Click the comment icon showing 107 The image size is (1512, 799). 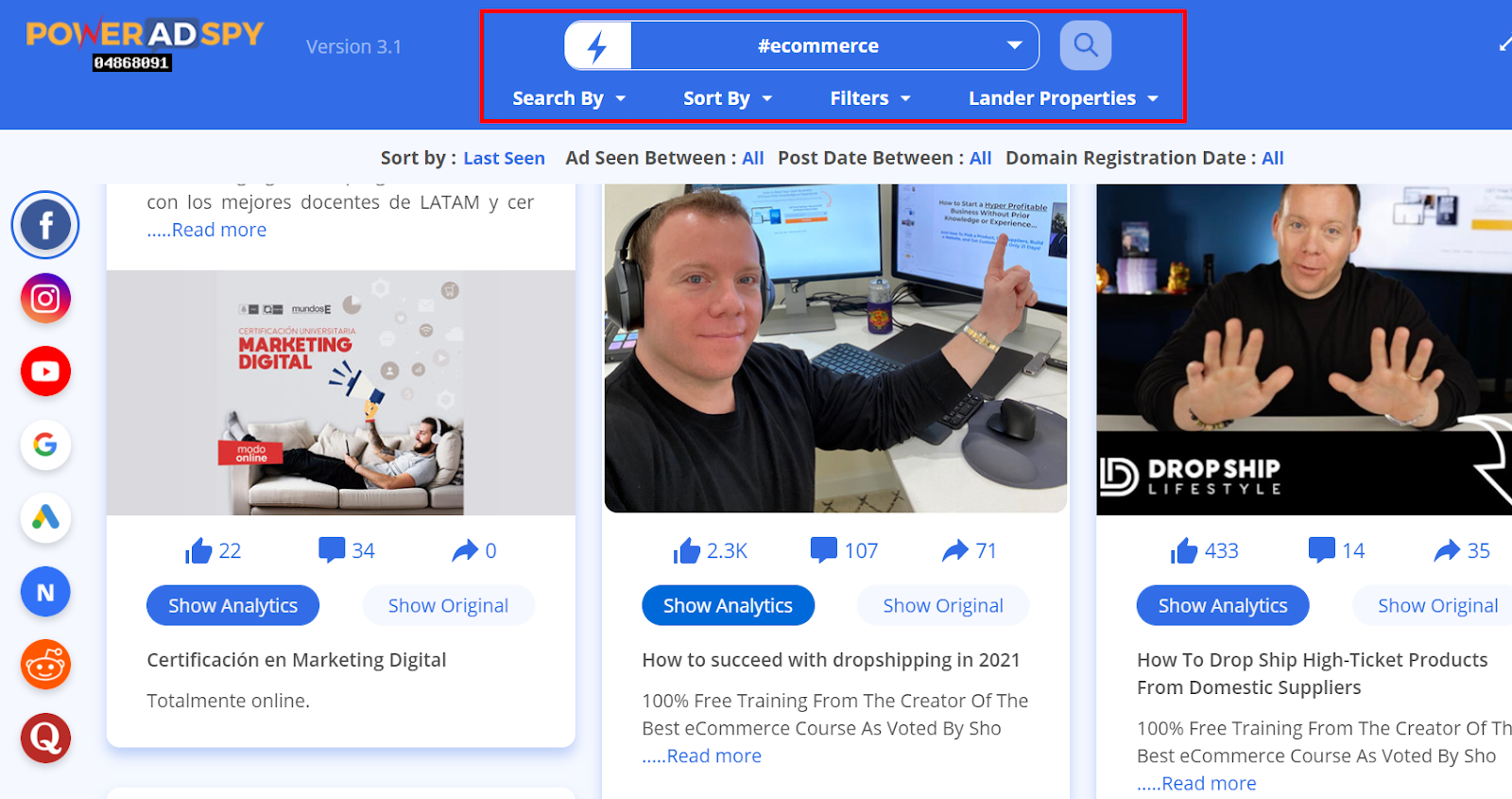coord(824,550)
